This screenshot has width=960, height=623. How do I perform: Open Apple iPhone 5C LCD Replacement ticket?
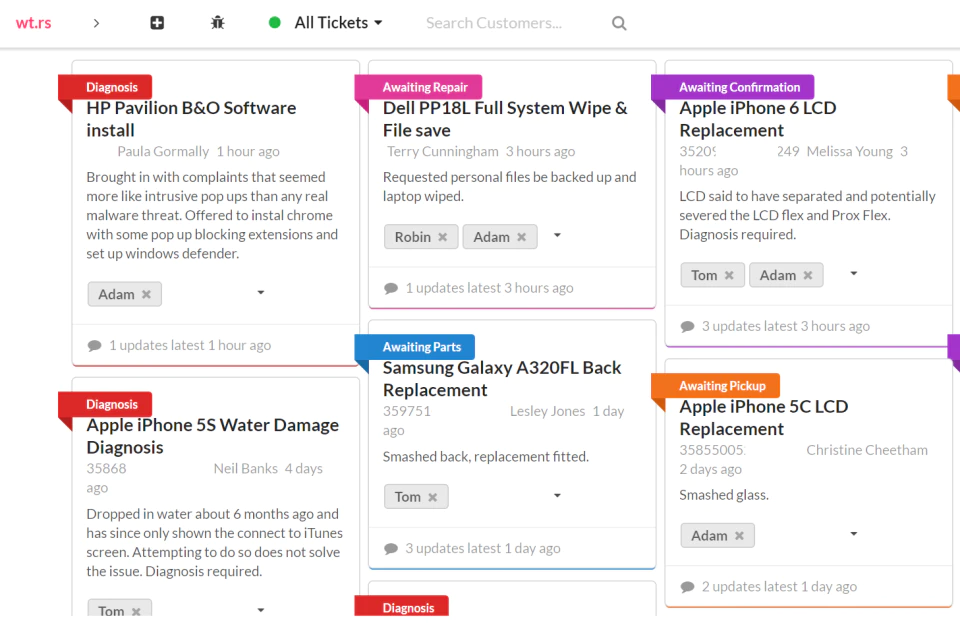click(763, 418)
